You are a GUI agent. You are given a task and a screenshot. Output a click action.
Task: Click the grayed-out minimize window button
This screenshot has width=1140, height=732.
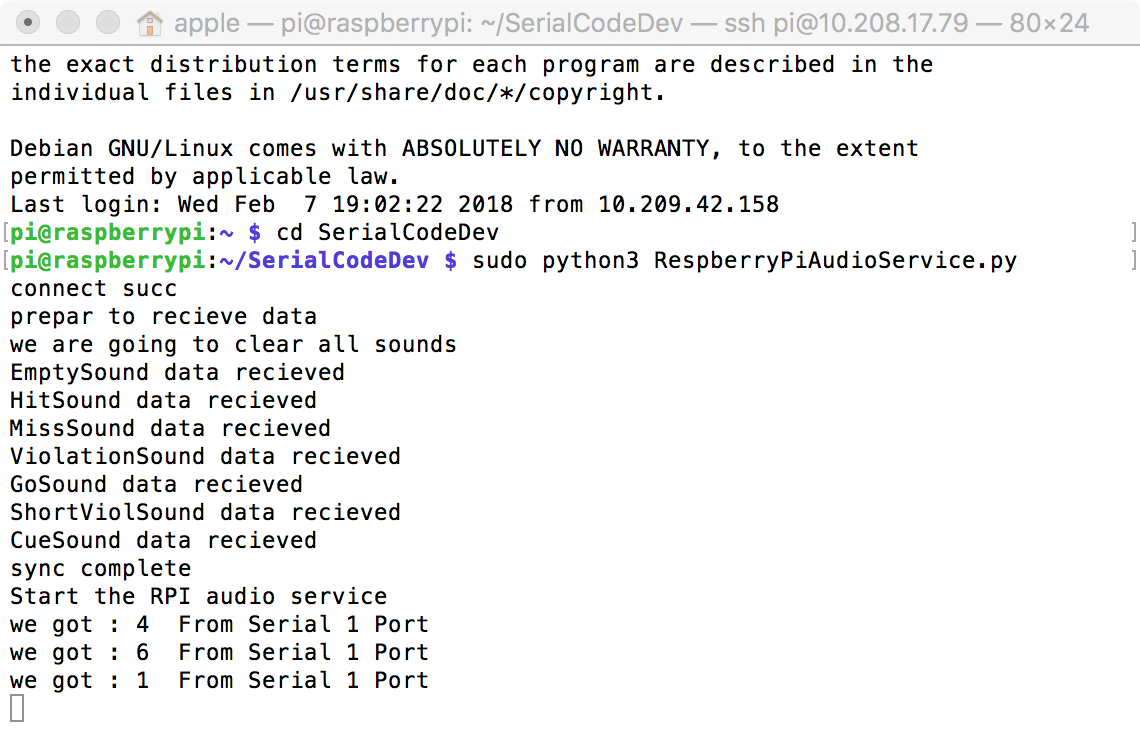[x=68, y=23]
